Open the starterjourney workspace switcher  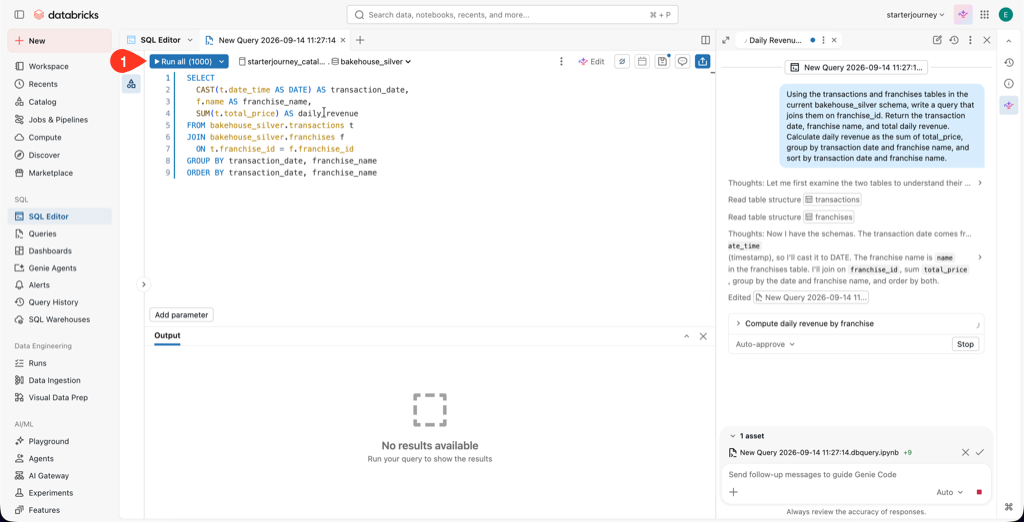tap(916, 14)
